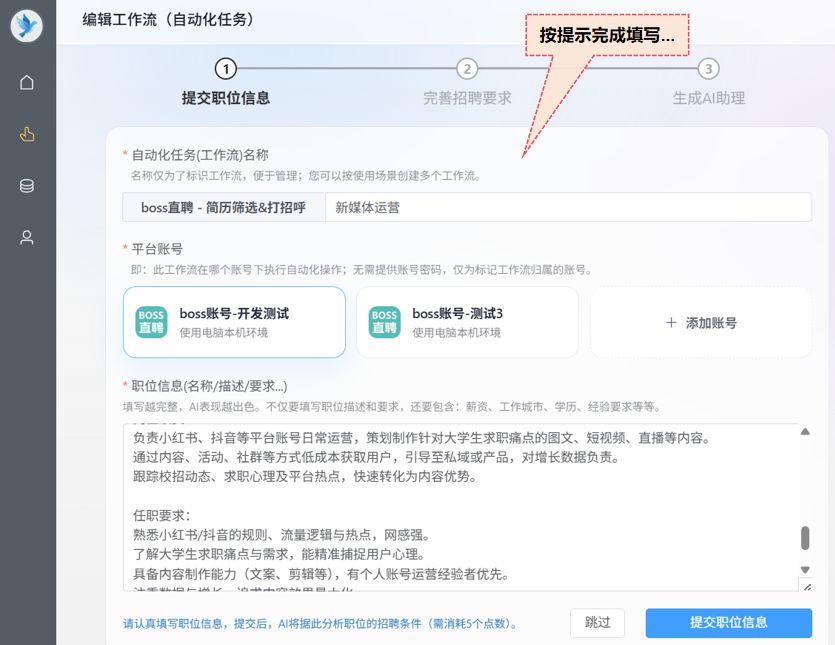
Task: Click the workflow name field containing 新媒体运营
Action: (567, 208)
